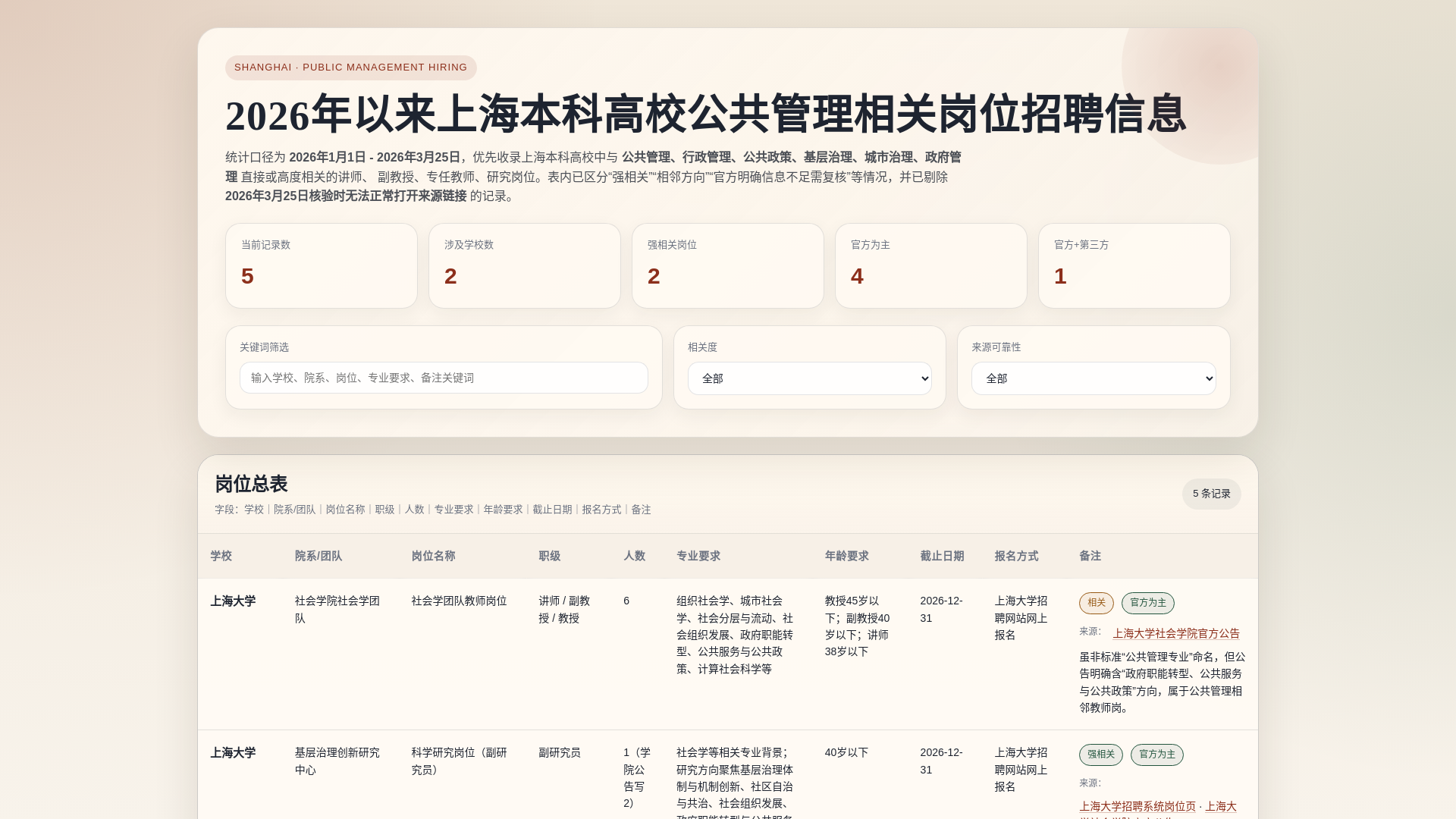Open the 来源可靠性 dropdown

(x=1094, y=378)
